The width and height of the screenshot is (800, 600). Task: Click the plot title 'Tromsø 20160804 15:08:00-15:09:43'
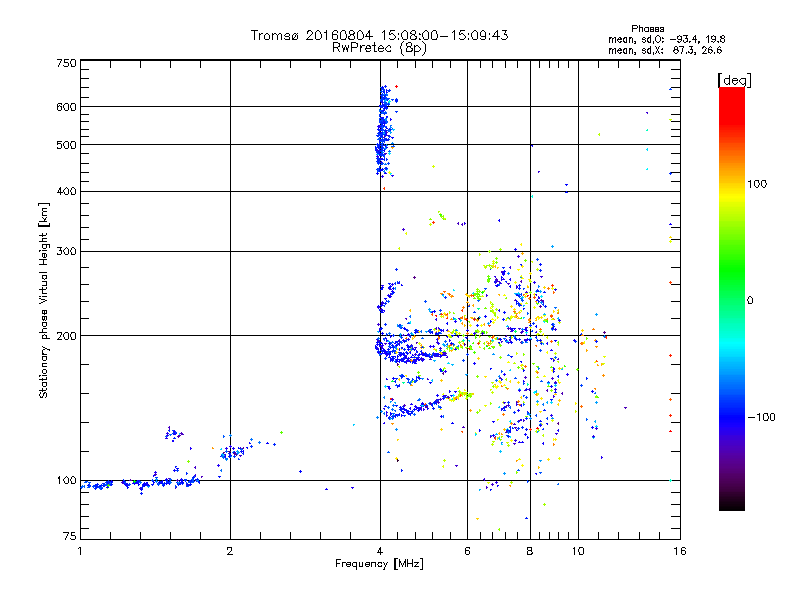379,35
